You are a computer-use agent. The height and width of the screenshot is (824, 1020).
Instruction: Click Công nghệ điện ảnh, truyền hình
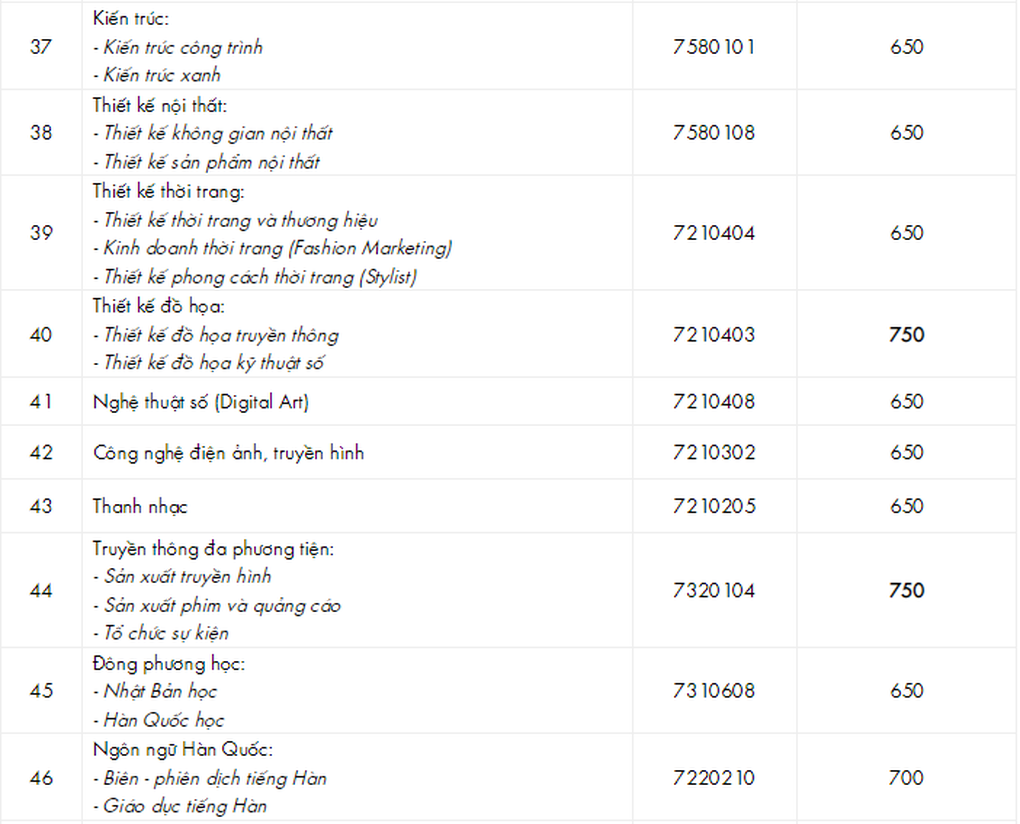[x=228, y=453]
